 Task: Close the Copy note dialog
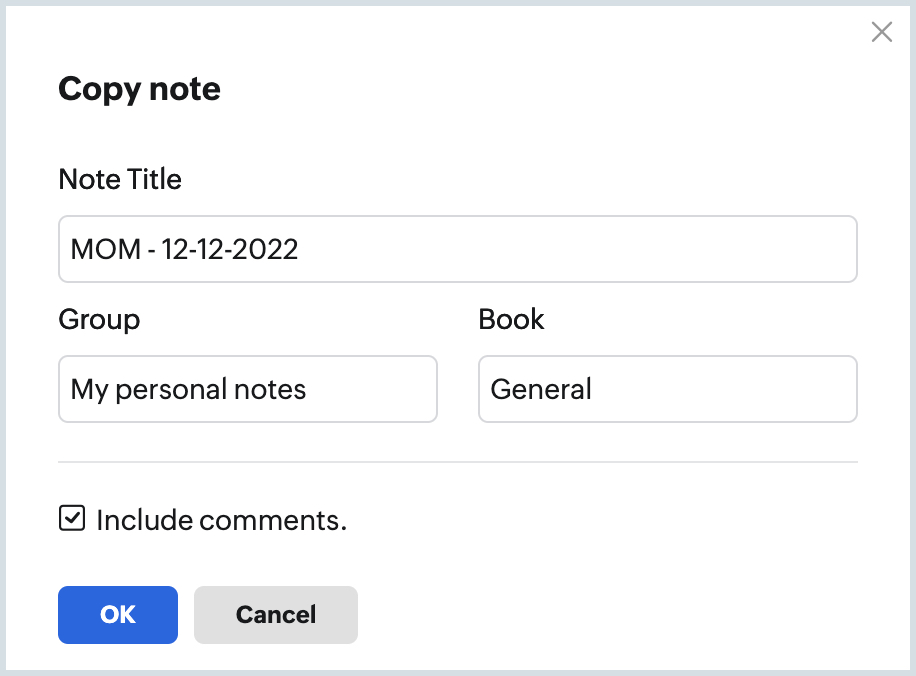[881, 32]
